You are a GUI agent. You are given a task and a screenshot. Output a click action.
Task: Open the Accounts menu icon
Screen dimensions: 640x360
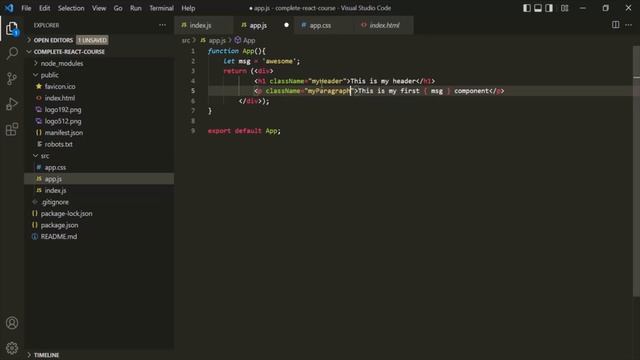pyautogui.click(x=12, y=323)
